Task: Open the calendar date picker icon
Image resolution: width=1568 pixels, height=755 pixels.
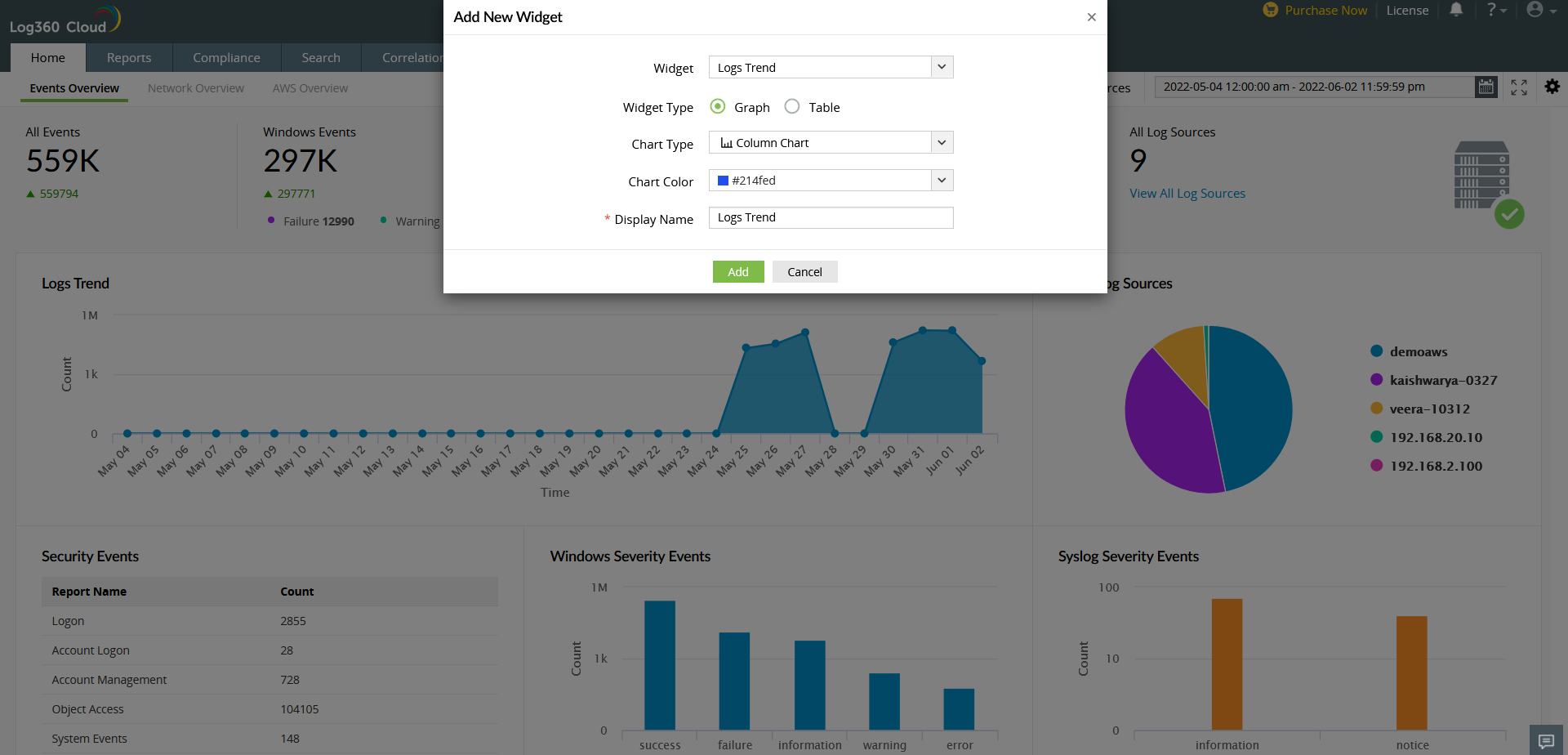Action: (x=1486, y=87)
